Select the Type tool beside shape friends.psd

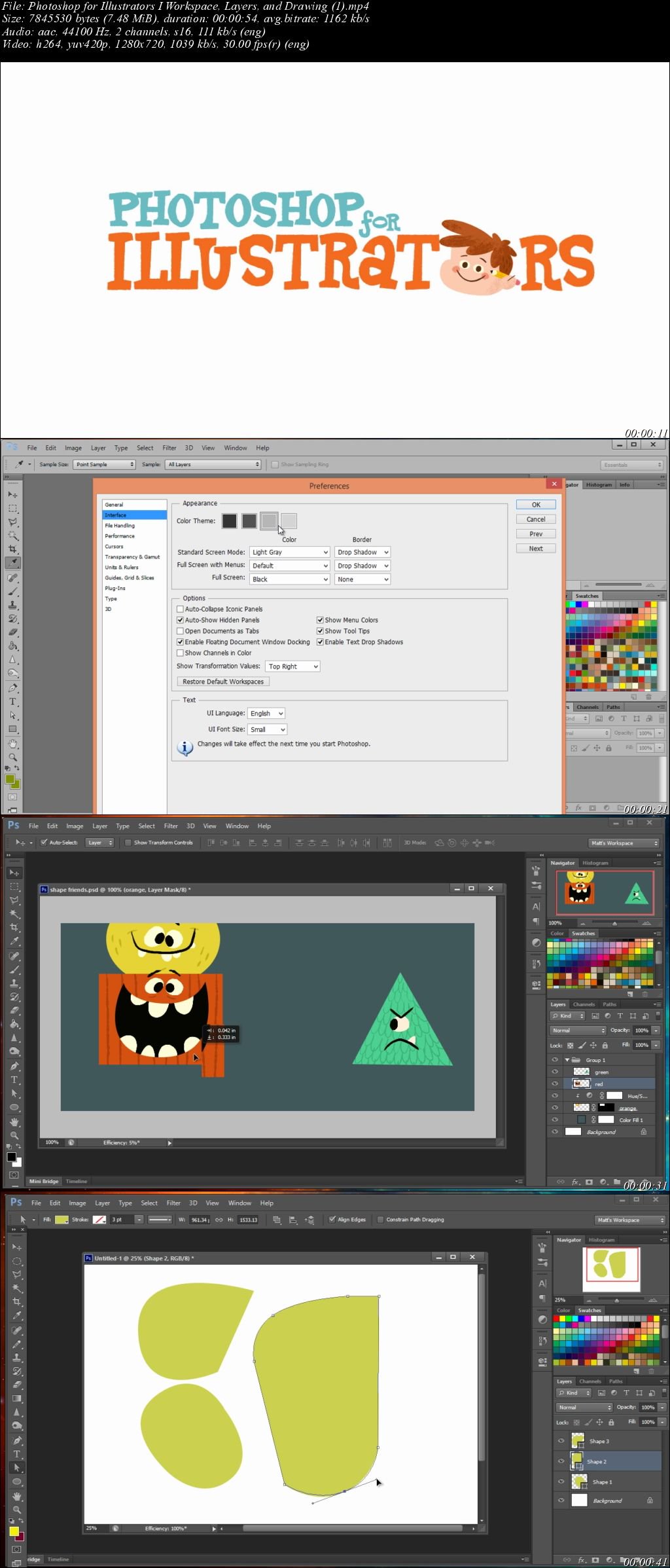pos(13,1080)
